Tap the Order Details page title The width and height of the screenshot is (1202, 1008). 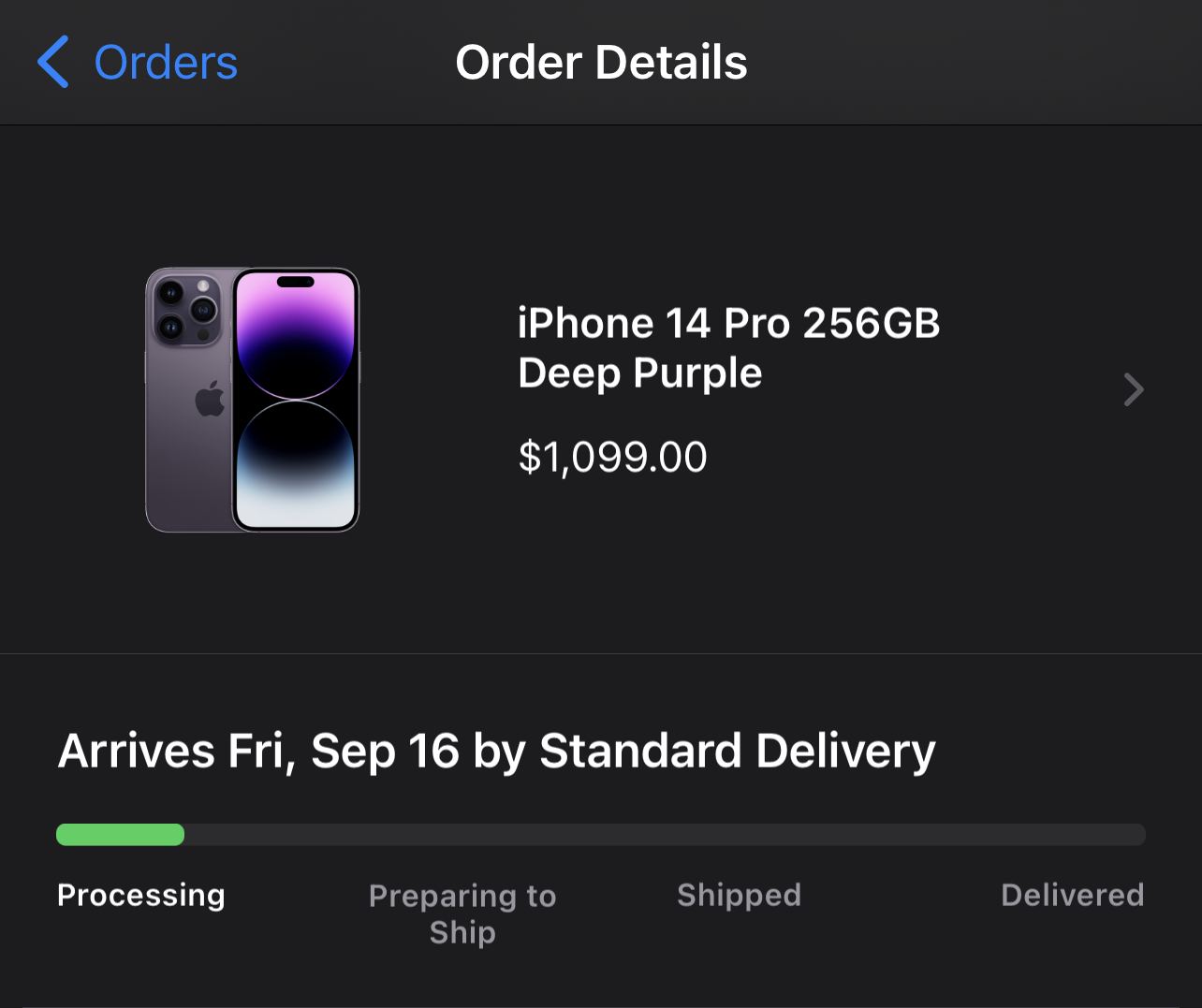pyautogui.click(x=601, y=63)
